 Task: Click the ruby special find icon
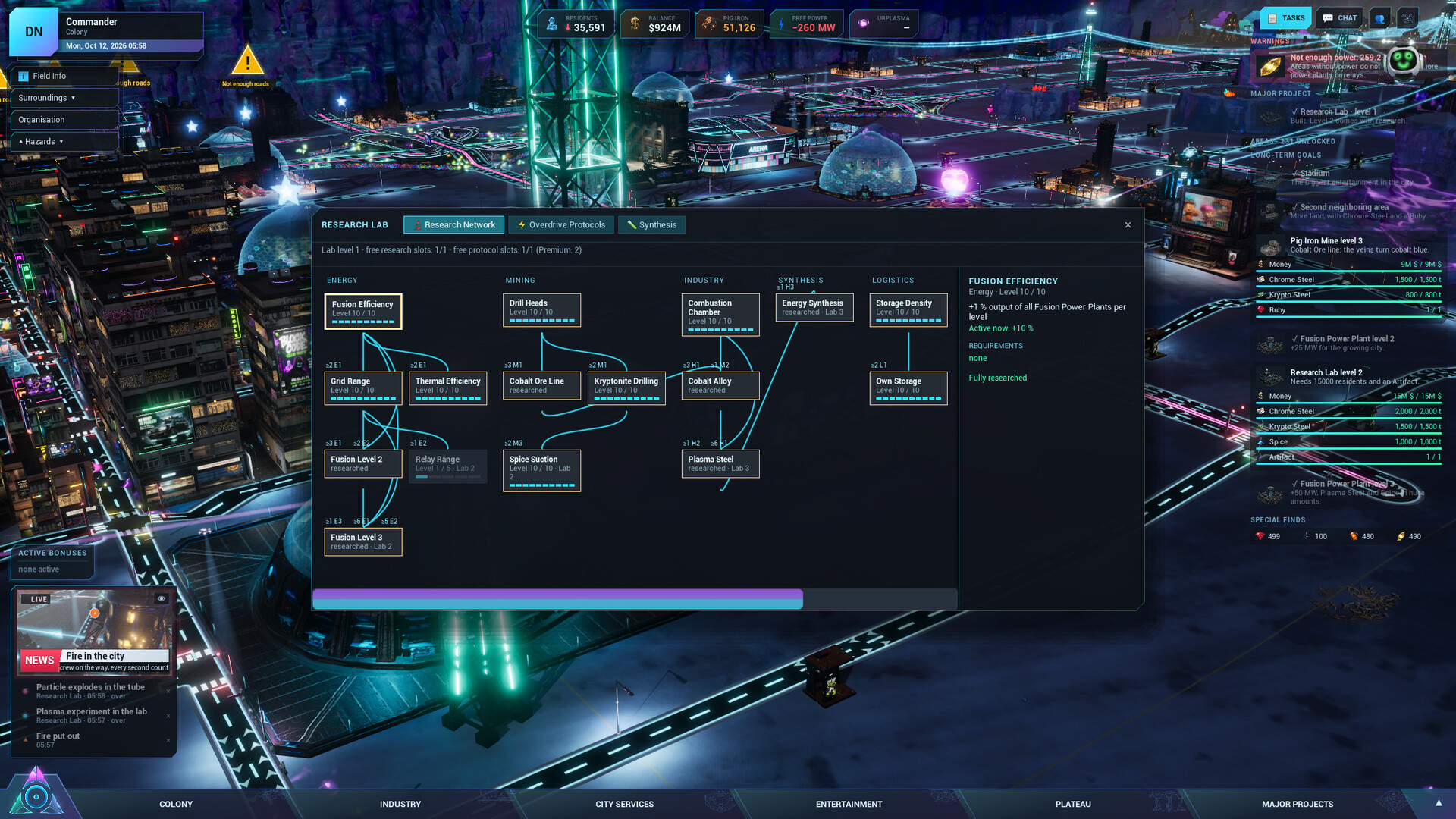[1260, 536]
